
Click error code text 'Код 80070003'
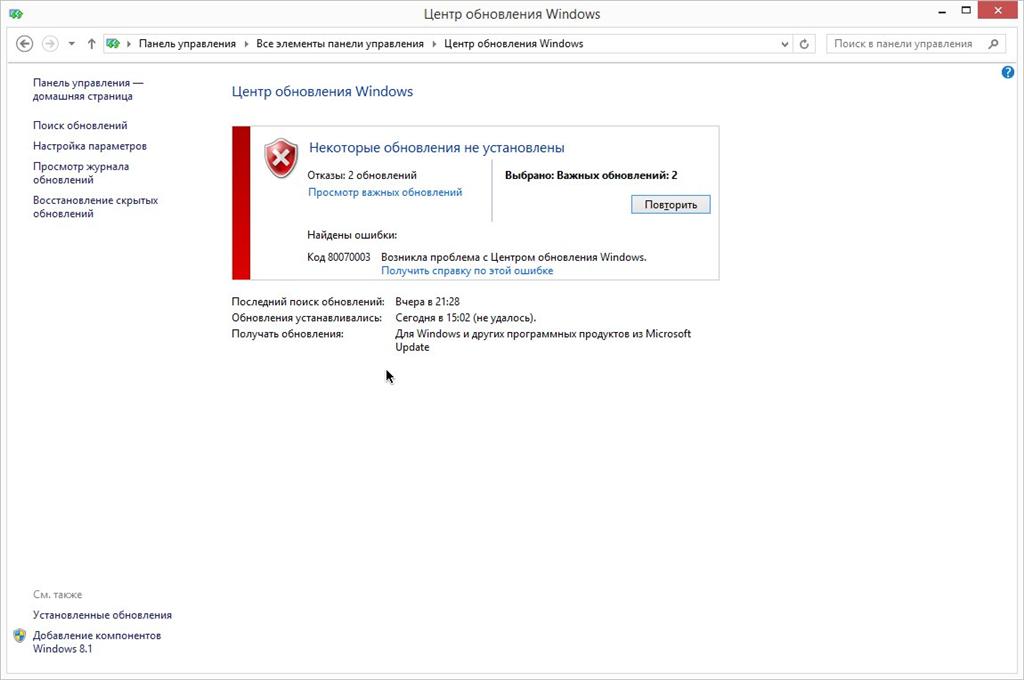pos(338,257)
